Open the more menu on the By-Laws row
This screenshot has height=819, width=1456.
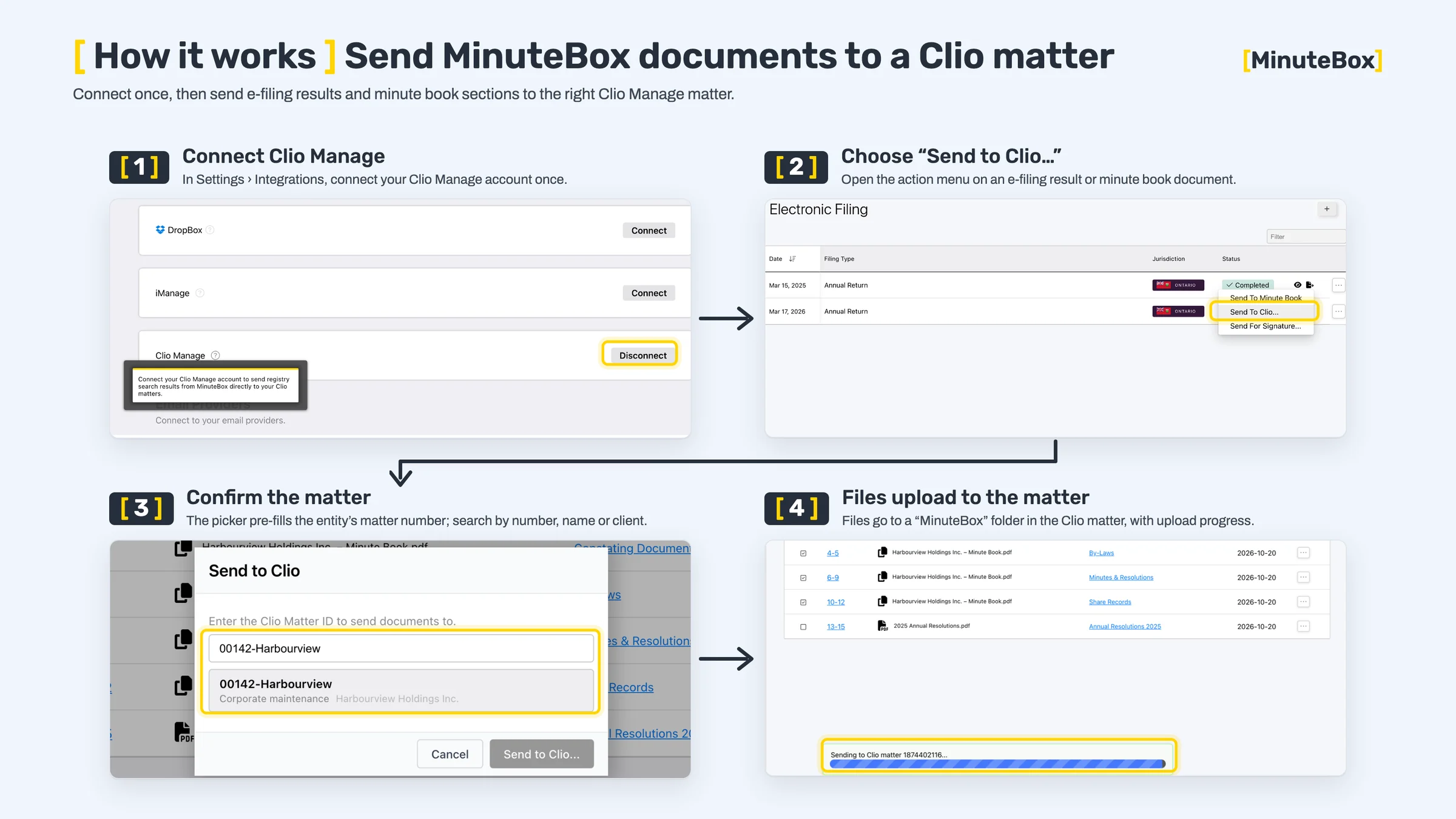pyautogui.click(x=1303, y=553)
